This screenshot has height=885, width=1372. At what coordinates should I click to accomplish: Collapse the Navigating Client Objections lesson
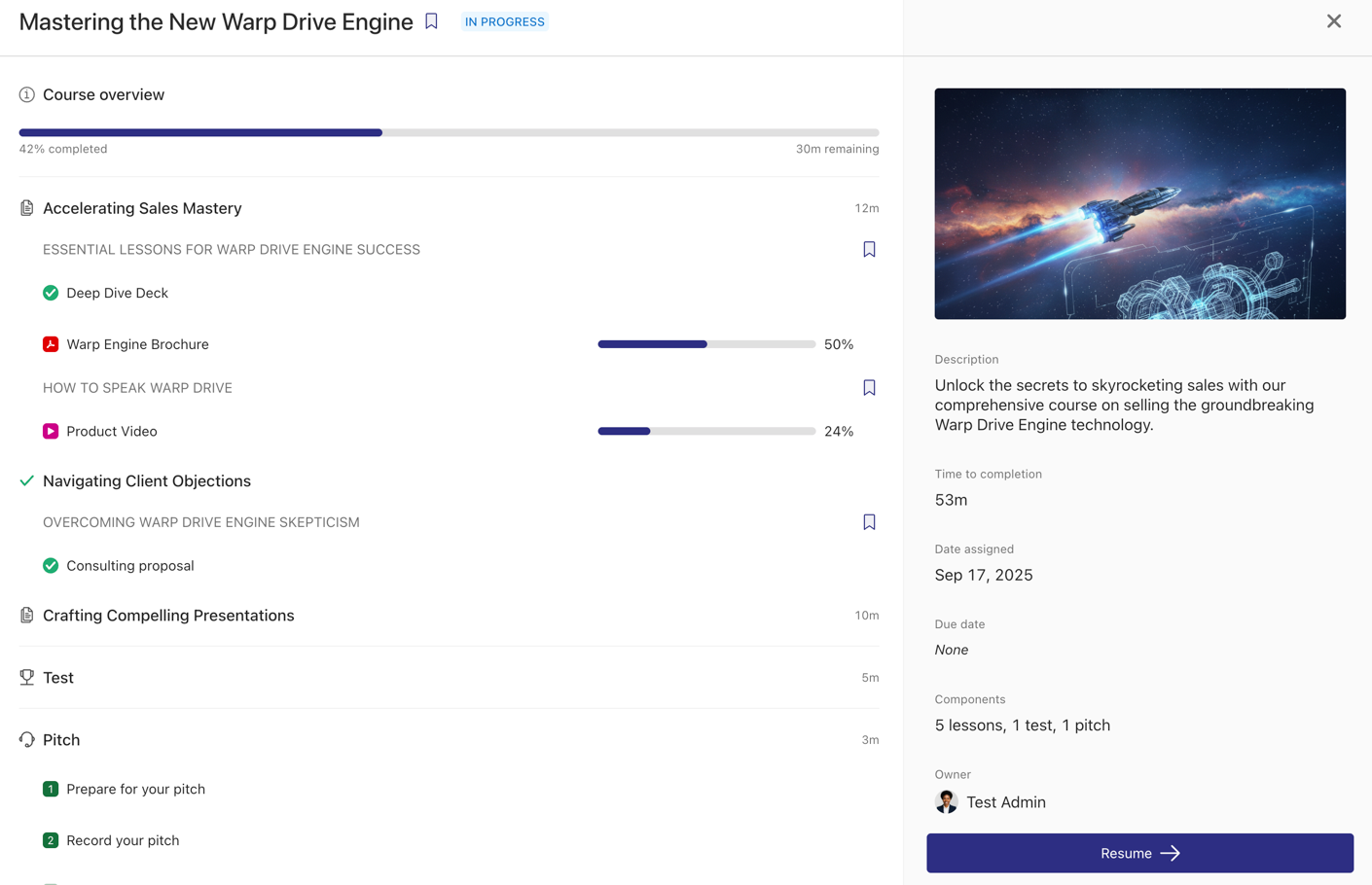147,481
